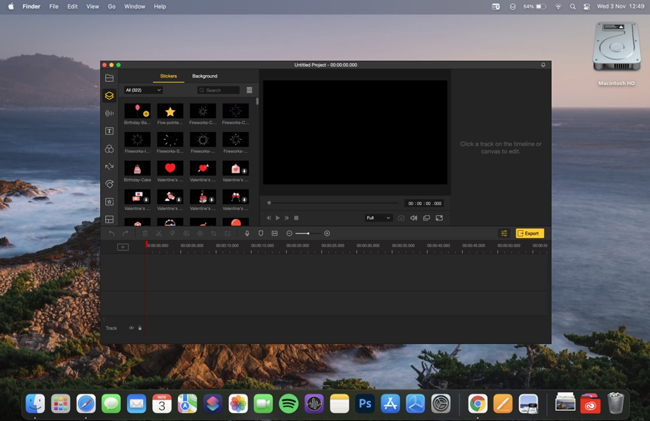The width and height of the screenshot is (650, 421).
Task: Click the Crop icon in timeline toolbar
Action: 213,234
